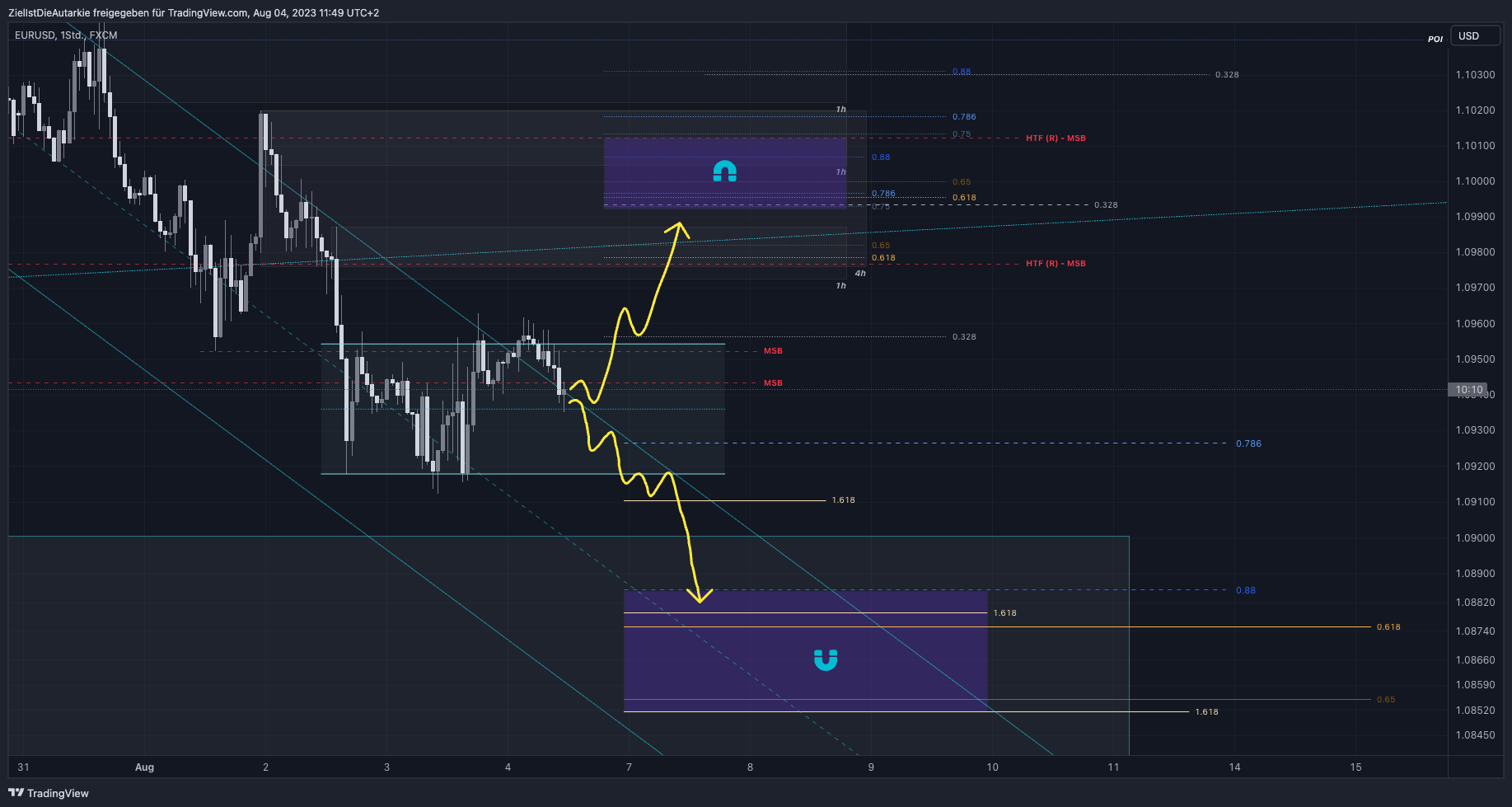Click the 1.09500 price axis label
This screenshot has height=807, width=1512.
(x=1475, y=359)
